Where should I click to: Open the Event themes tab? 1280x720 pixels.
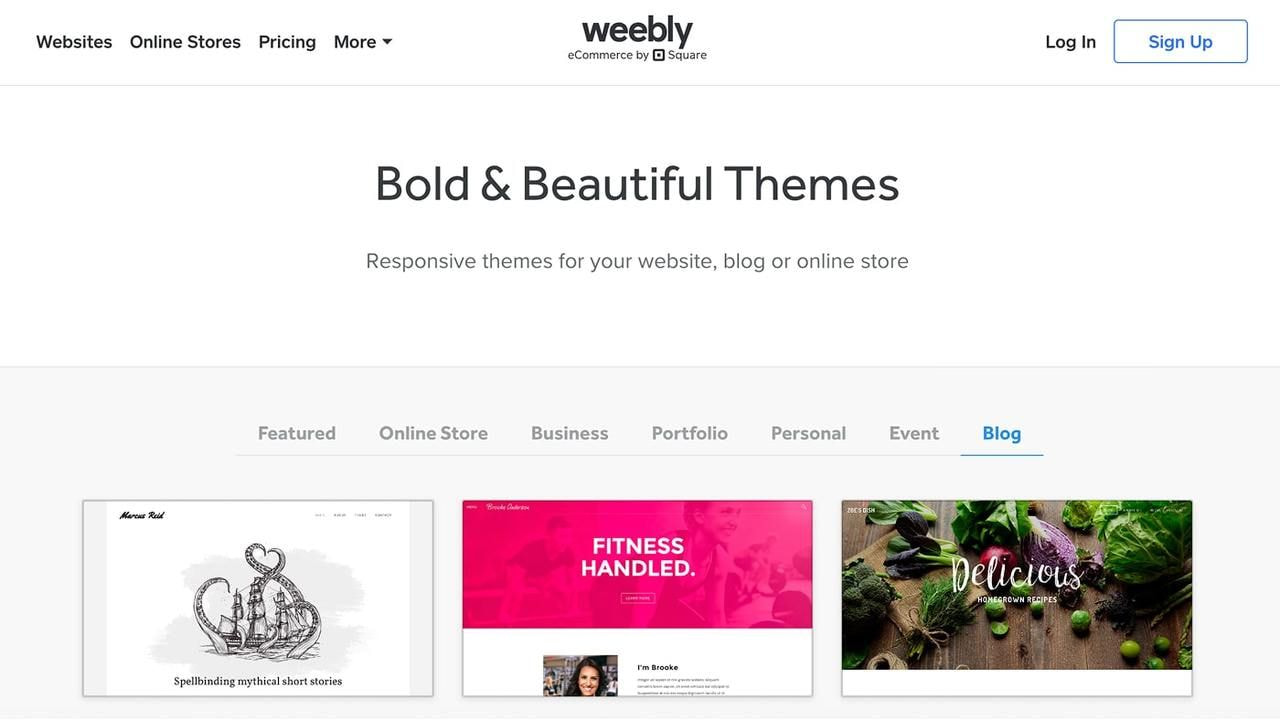coord(914,433)
